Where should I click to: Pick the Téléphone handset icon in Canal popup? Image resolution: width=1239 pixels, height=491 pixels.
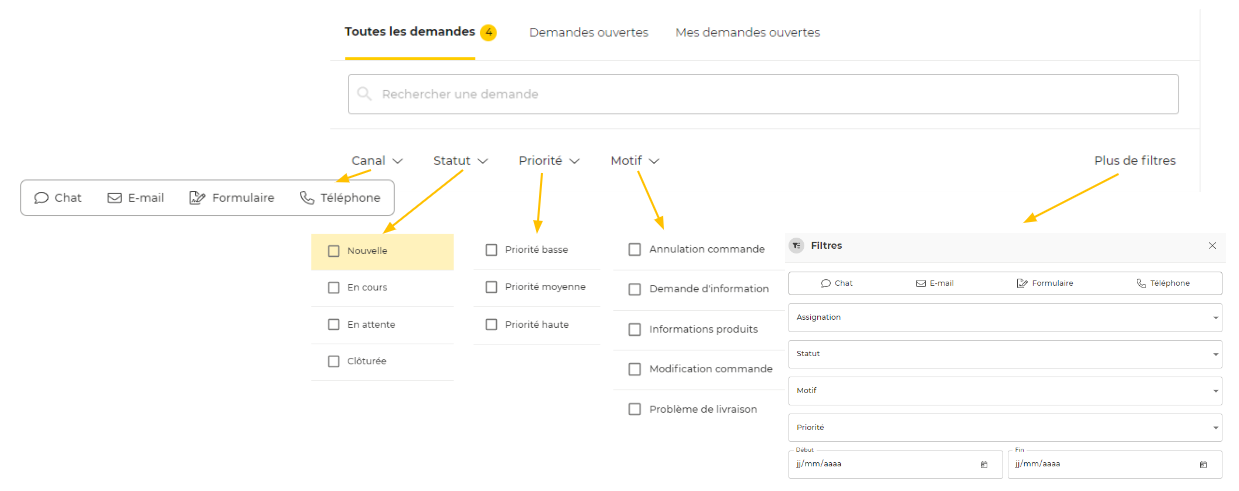pyautogui.click(x=307, y=198)
